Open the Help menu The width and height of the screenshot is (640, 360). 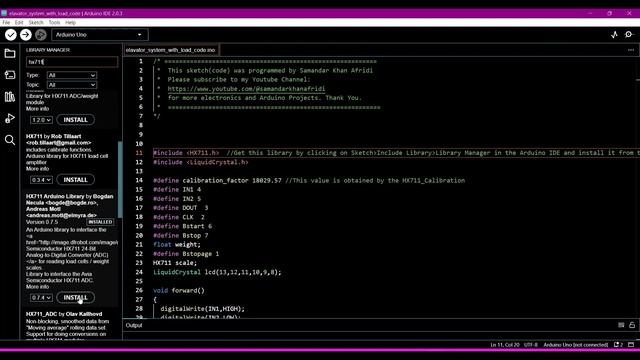point(70,22)
